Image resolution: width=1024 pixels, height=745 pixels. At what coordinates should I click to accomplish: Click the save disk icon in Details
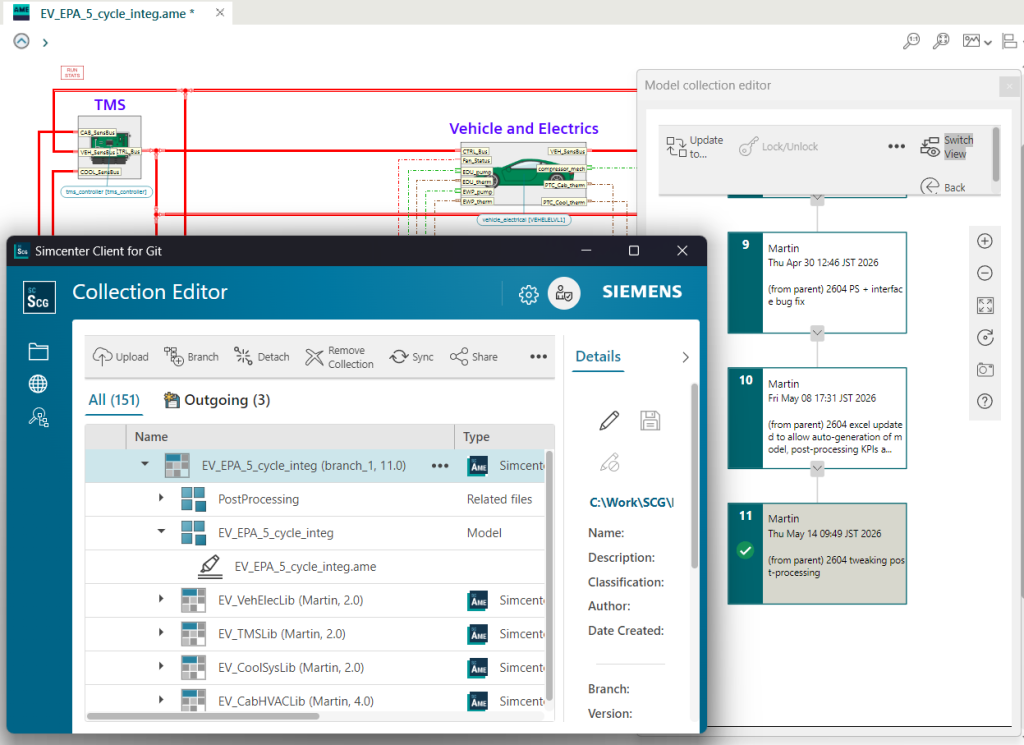pos(650,420)
